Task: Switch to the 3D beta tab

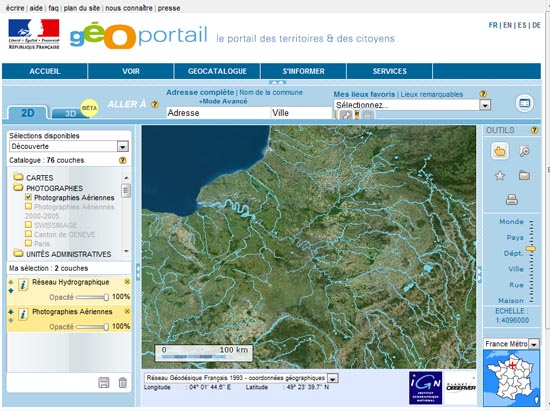Action: [70, 113]
